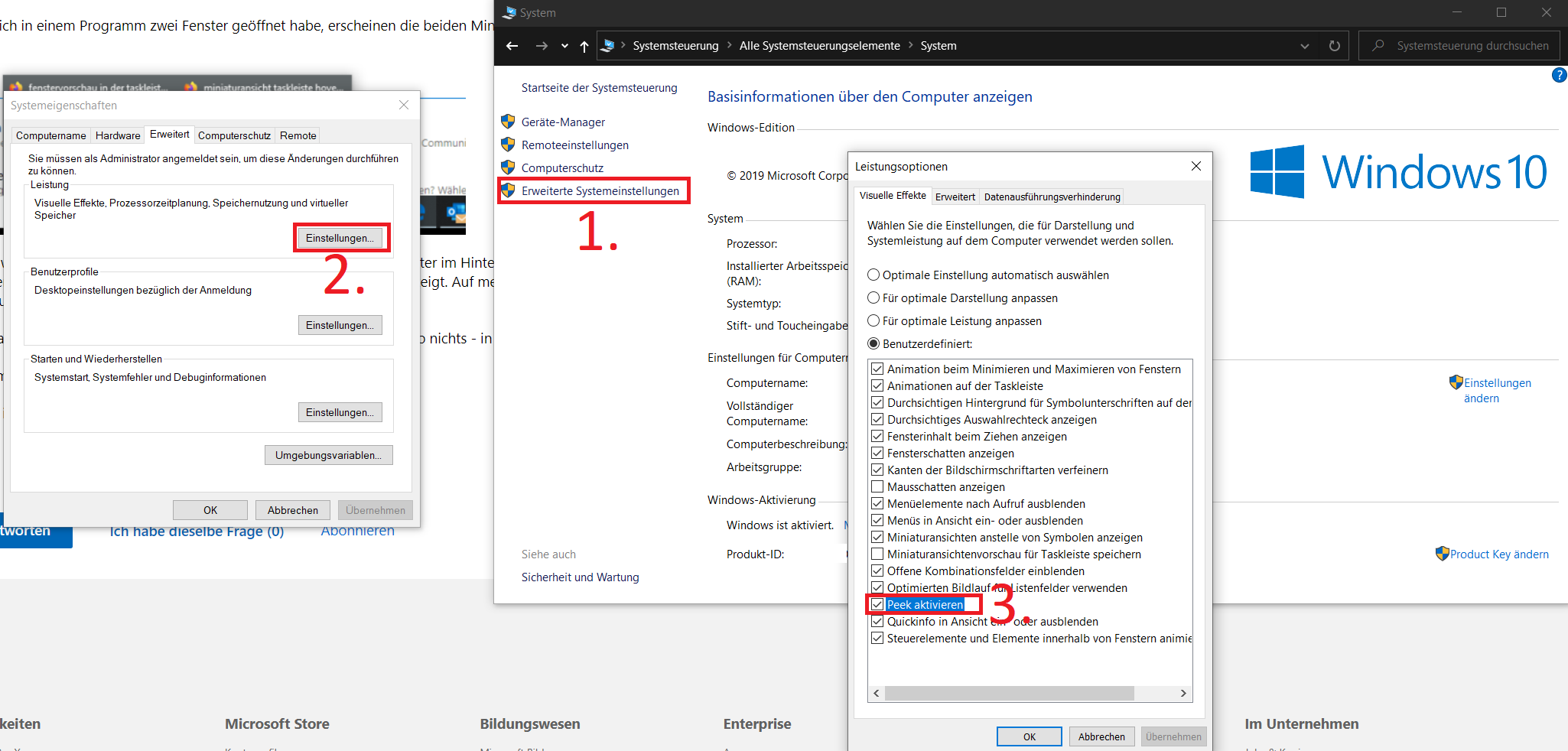The height and width of the screenshot is (751, 1568).
Task: Open Sicherheit und Wartung link
Action: pos(580,577)
